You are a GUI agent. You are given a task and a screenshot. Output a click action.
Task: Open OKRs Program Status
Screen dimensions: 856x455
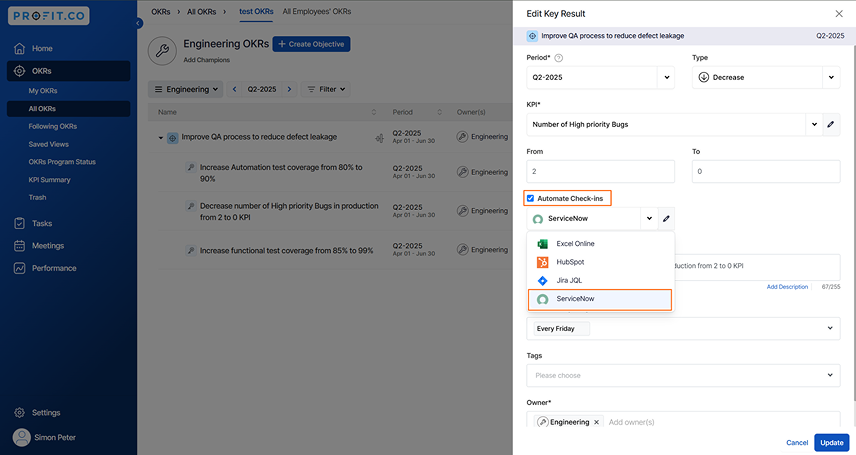pos(62,162)
